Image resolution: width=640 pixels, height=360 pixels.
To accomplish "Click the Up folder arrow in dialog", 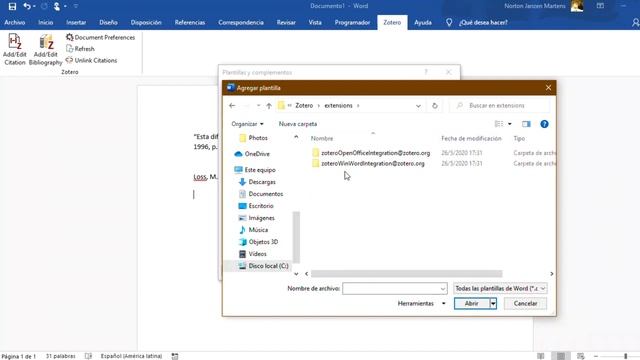I will tap(269, 106).
